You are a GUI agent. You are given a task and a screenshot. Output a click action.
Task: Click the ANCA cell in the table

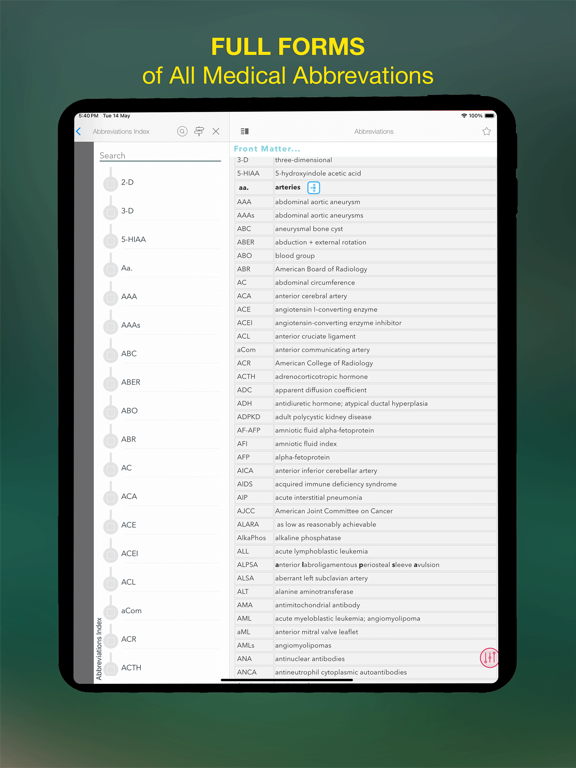pos(254,672)
